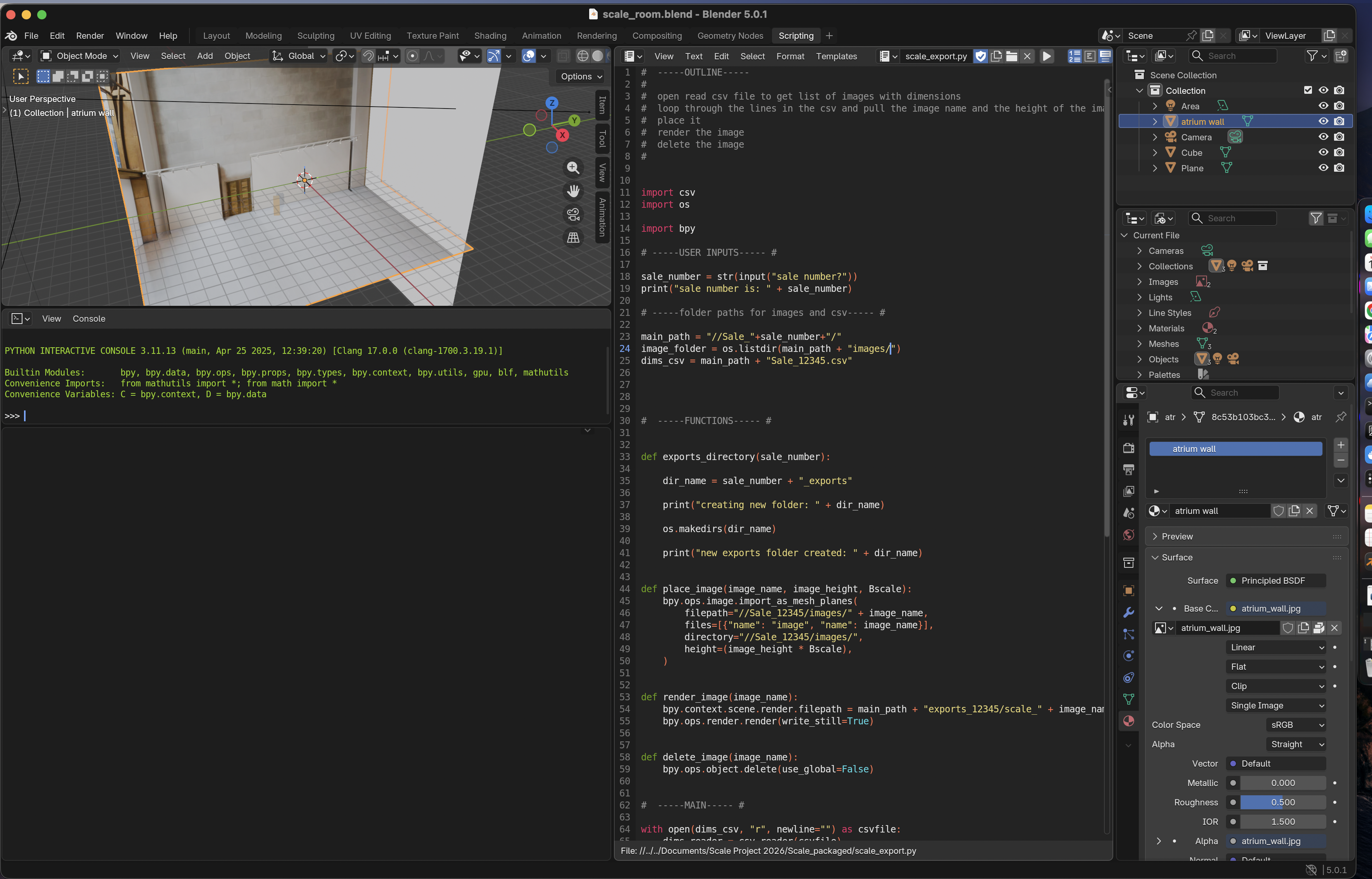
Task: Click the Roughness value slider
Action: point(1283,803)
